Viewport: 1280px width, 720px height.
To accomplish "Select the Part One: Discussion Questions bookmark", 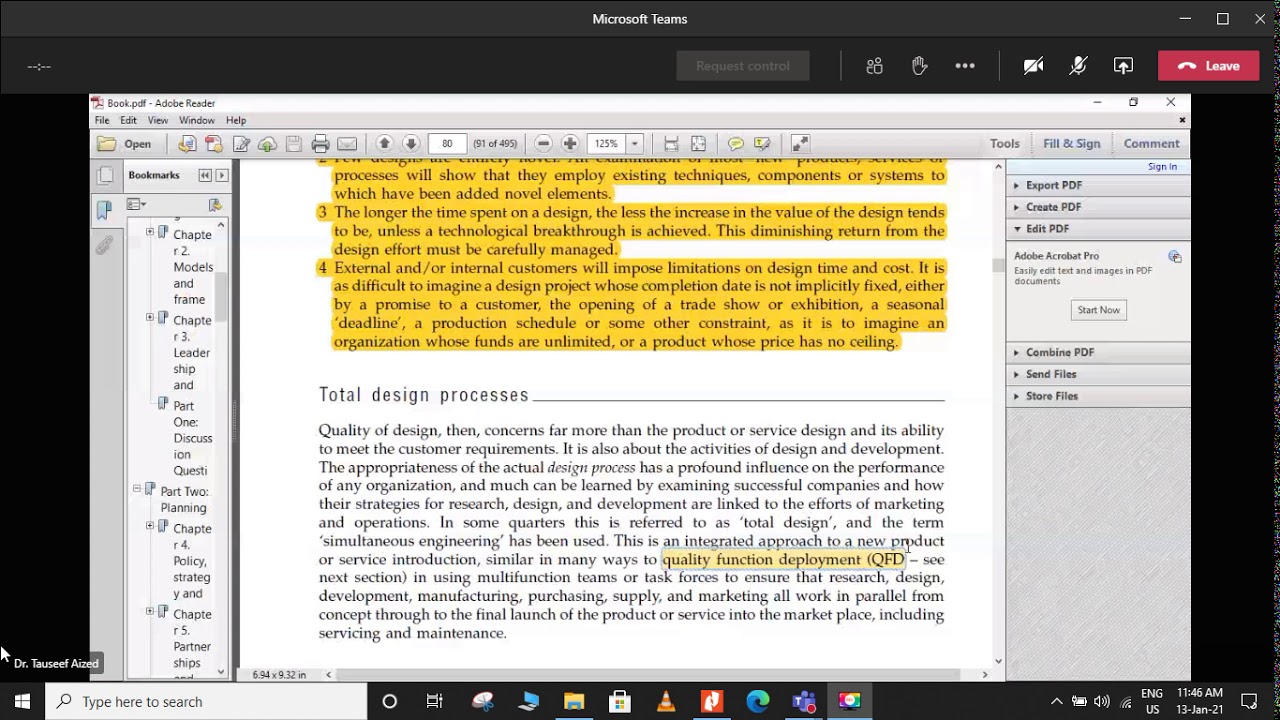I will pyautogui.click(x=192, y=438).
